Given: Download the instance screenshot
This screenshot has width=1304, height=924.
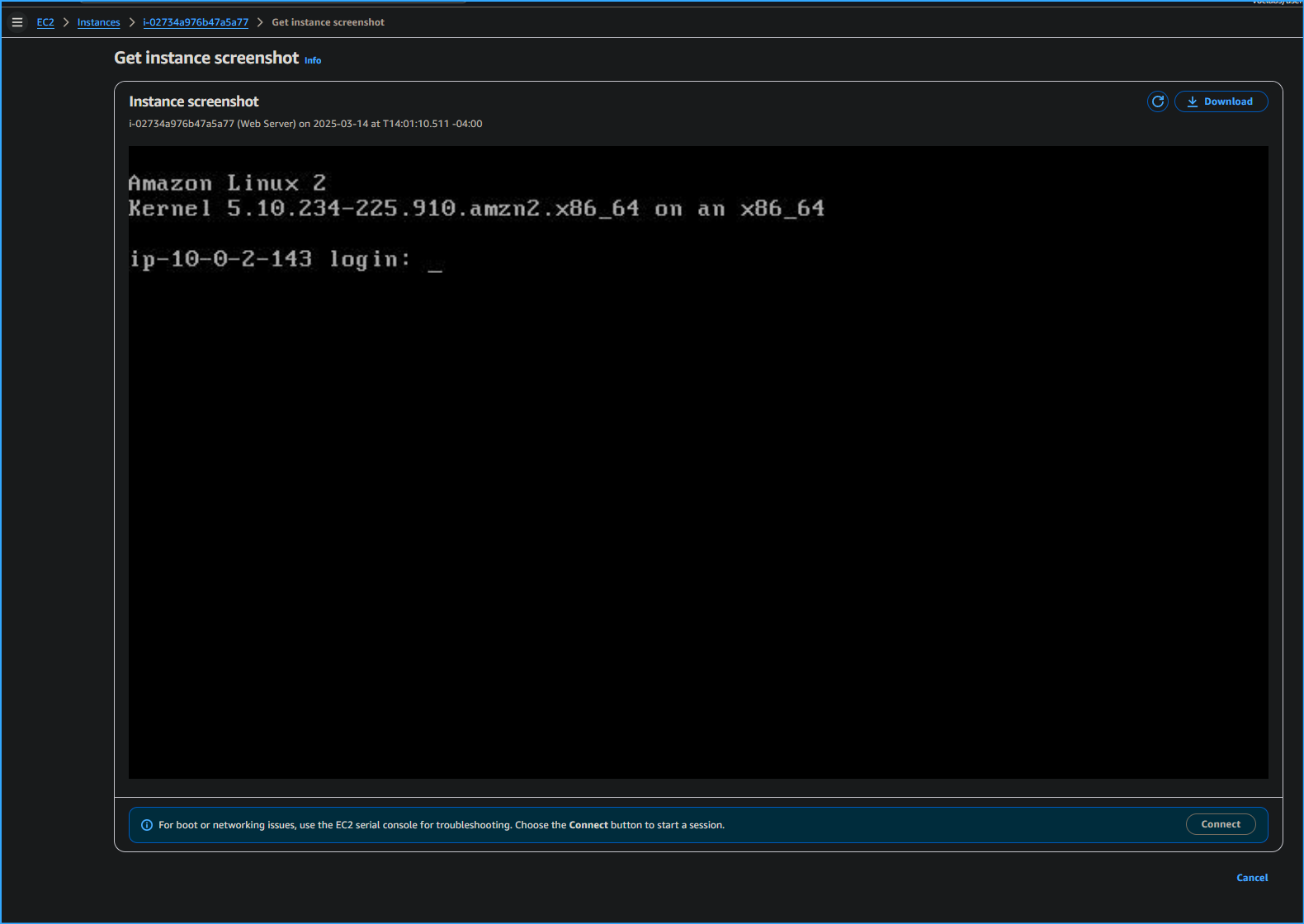Looking at the screenshot, I should click(1221, 101).
